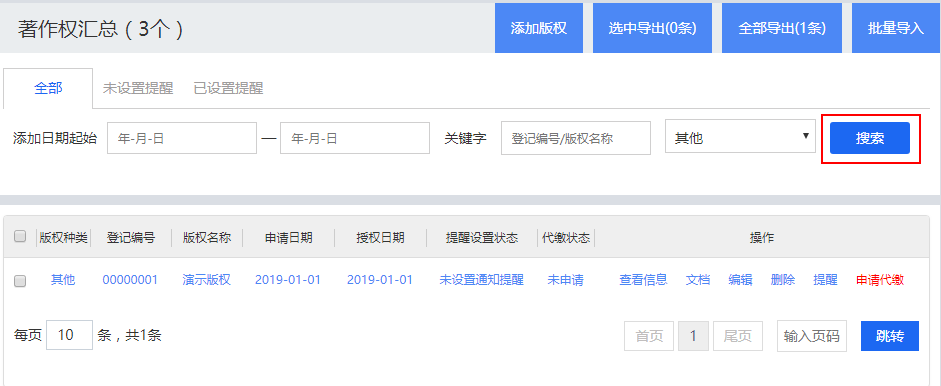Switch to the 未设置提醒 tab
This screenshot has height=386, width=941.
pos(138,88)
